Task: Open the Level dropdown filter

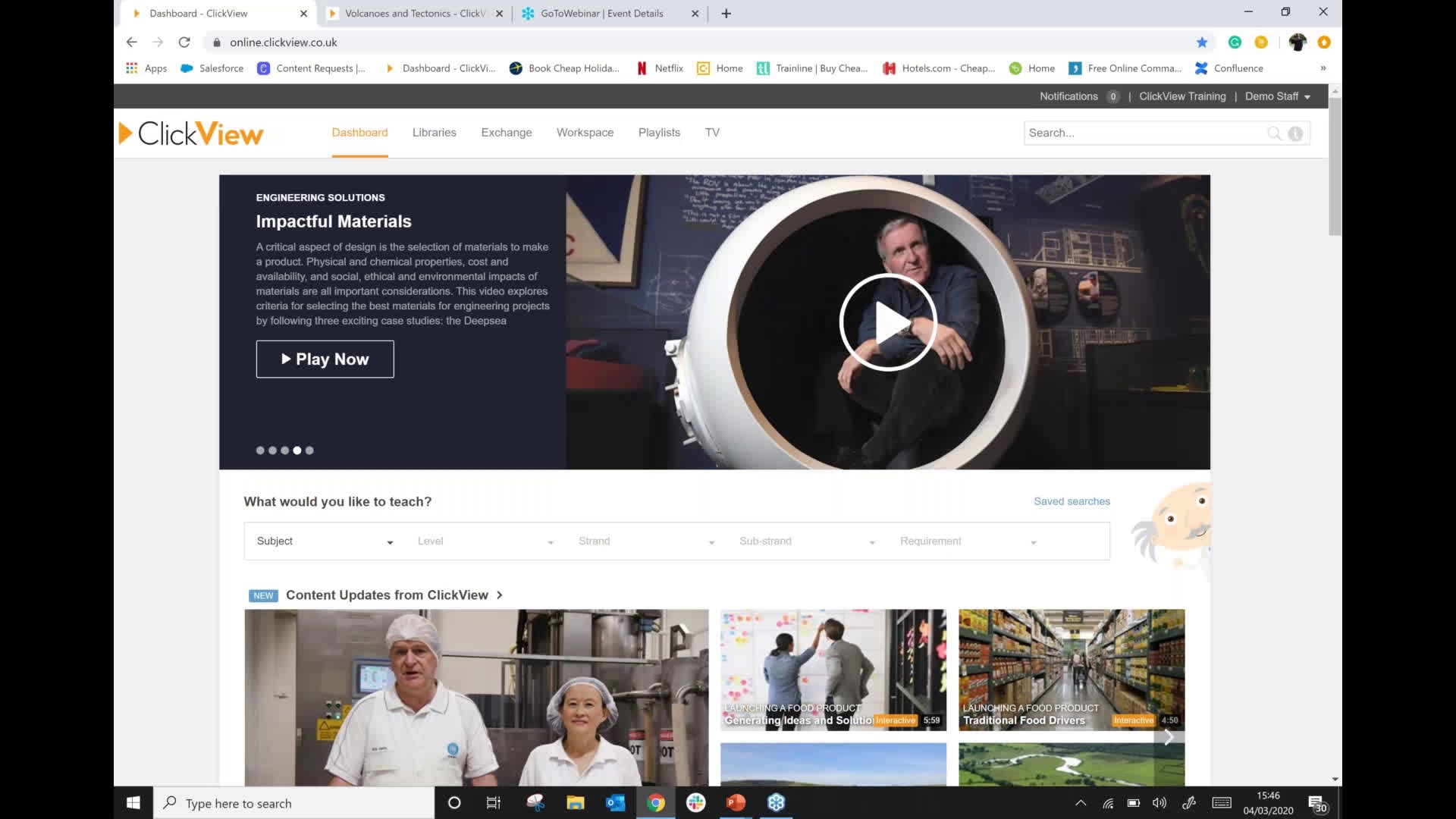Action: (x=485, y=541)
